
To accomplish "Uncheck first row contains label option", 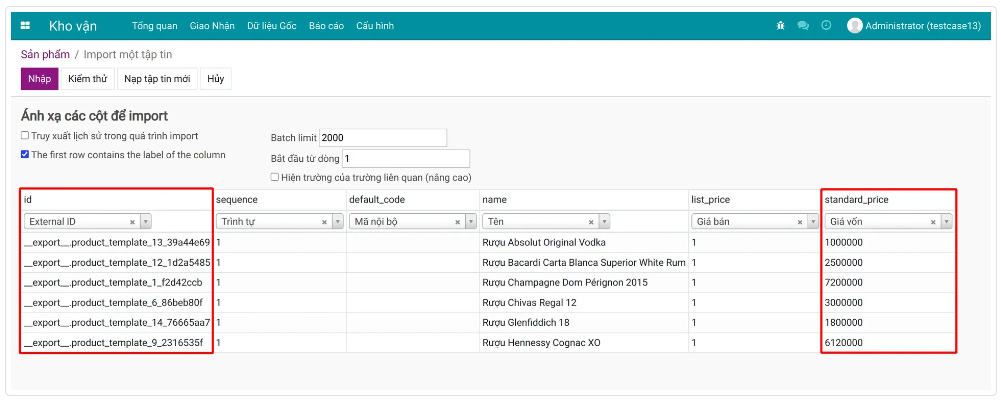I will pos(25,155).
